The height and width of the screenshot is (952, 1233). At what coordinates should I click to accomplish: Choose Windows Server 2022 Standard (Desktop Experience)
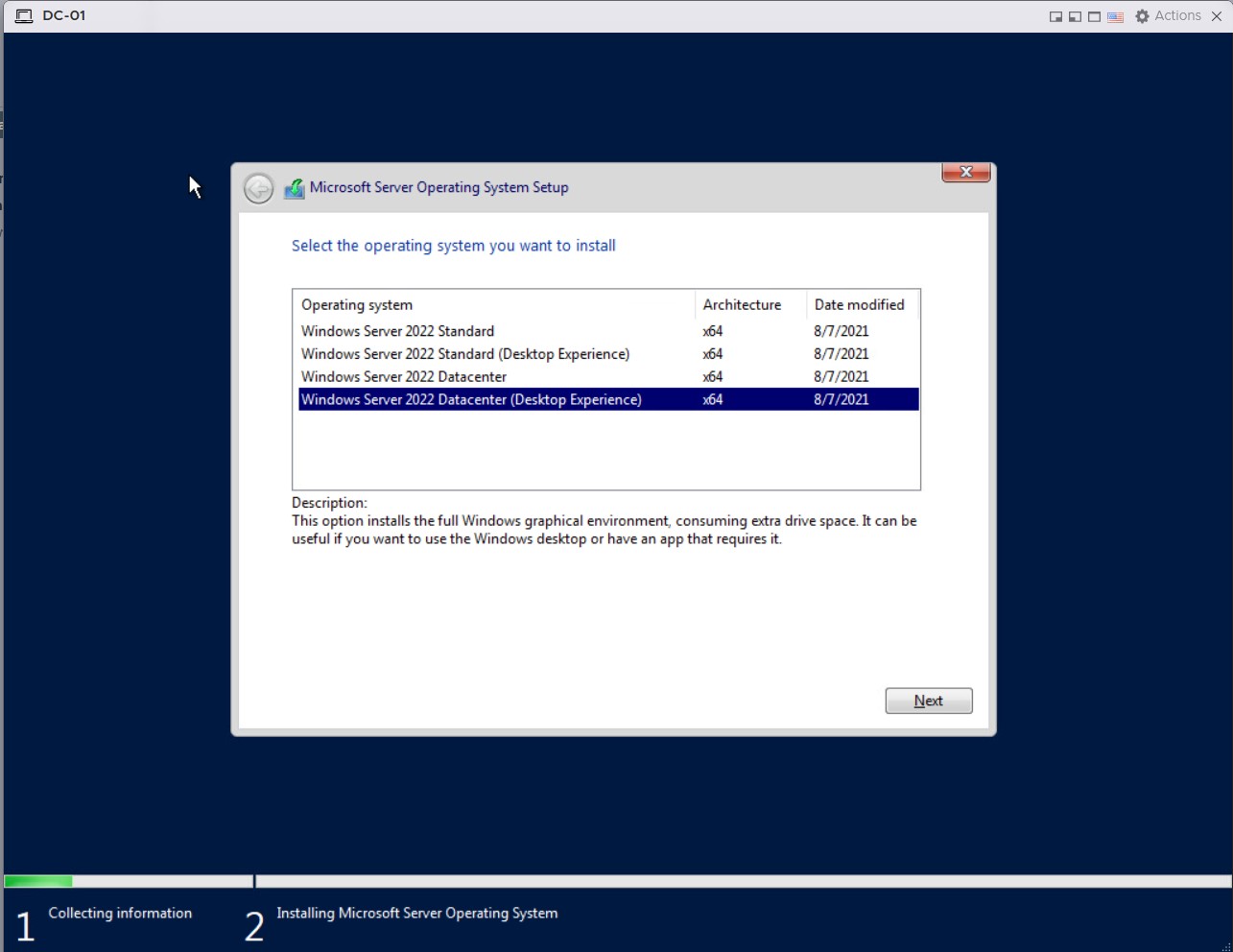point(465,354)
